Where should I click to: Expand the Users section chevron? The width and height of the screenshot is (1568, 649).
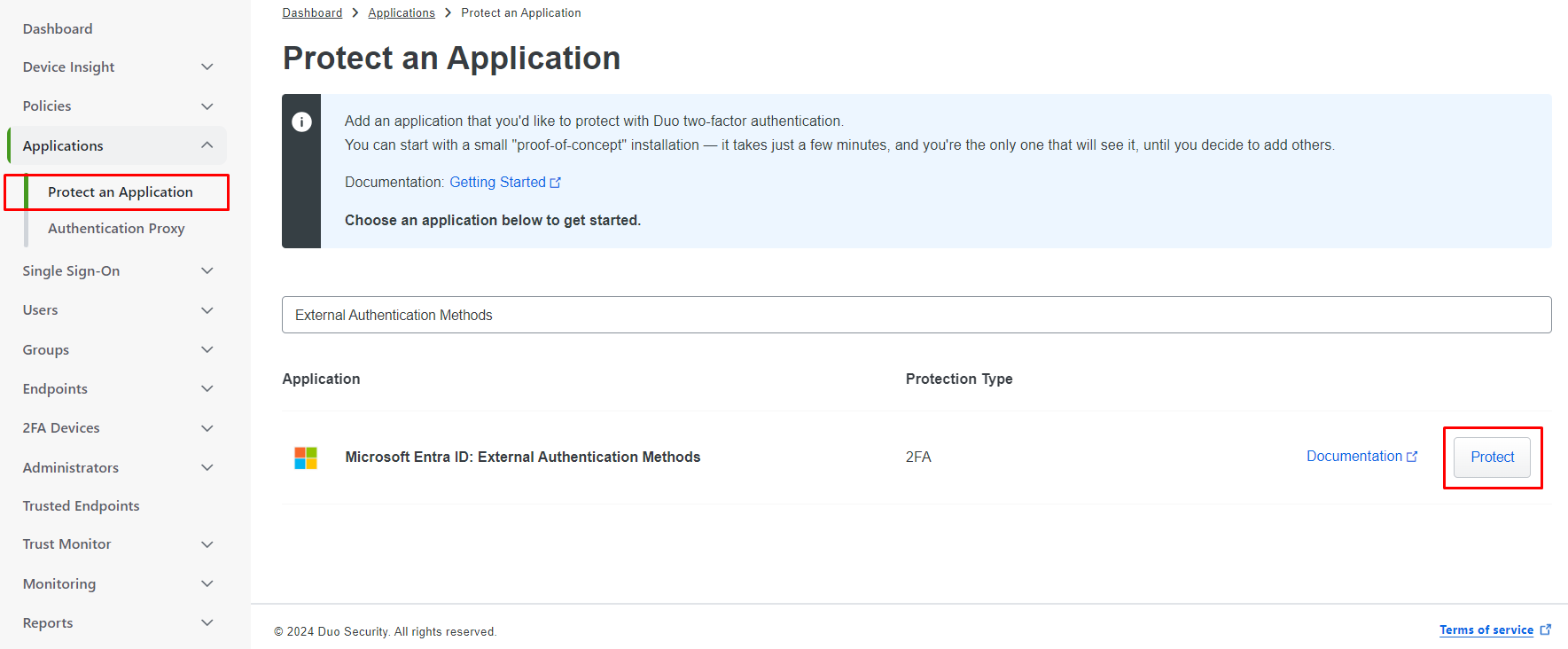[x=207, y=310]
